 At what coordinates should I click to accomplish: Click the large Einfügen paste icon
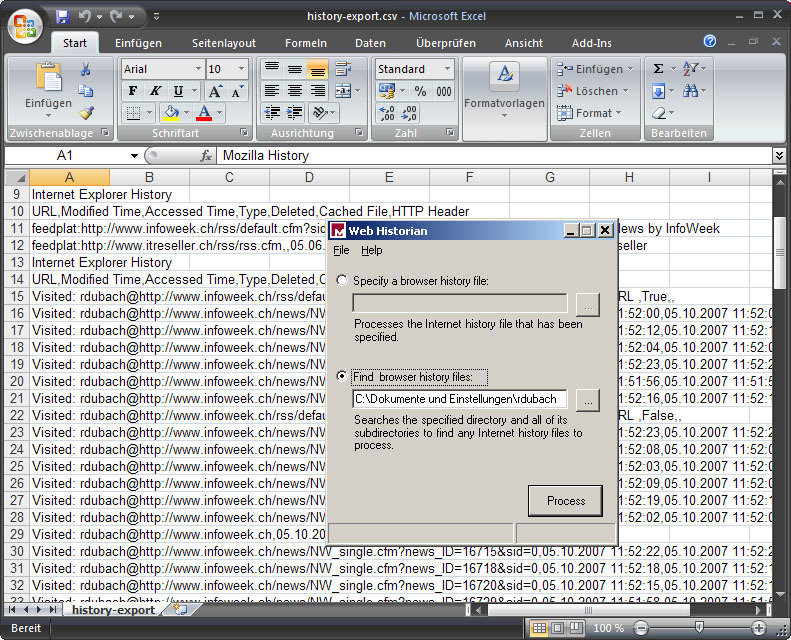[48, 77]
